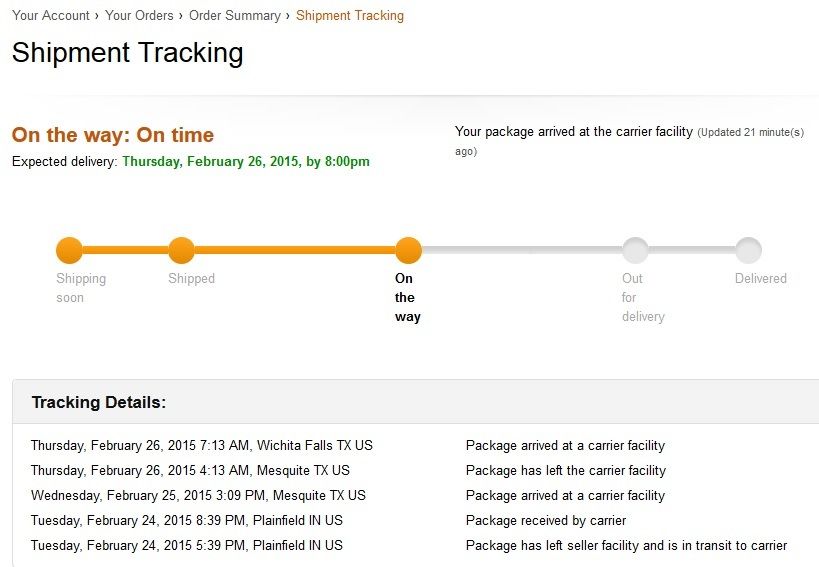
Task: Select the Shipped progress circle
Action: [181, 250]
